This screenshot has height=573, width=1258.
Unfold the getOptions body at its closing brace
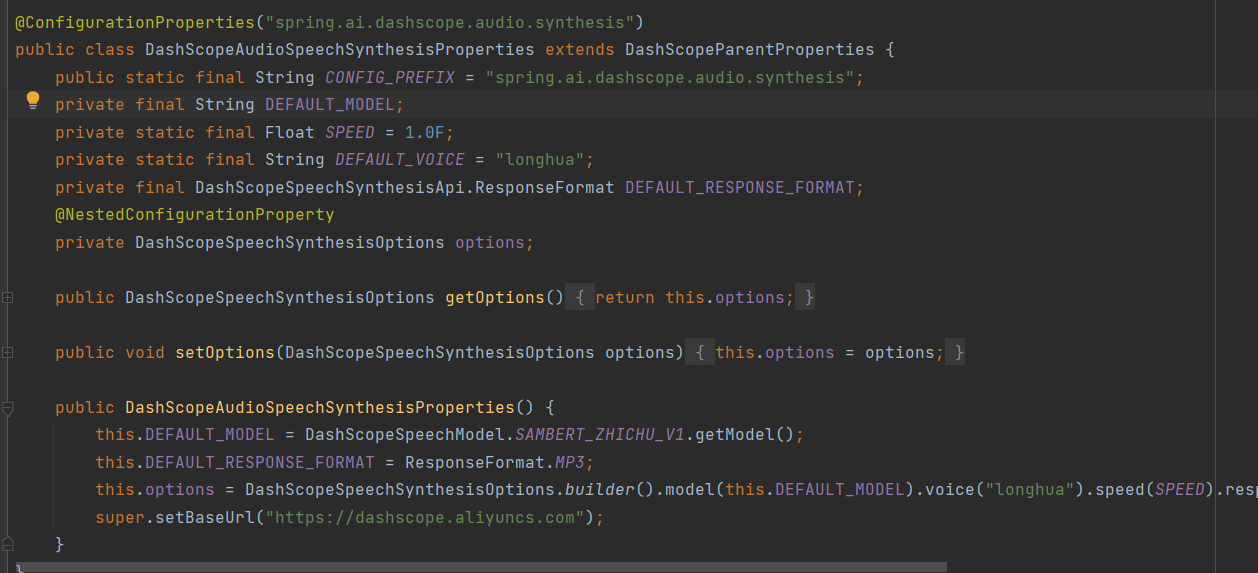tap(805, 297)
